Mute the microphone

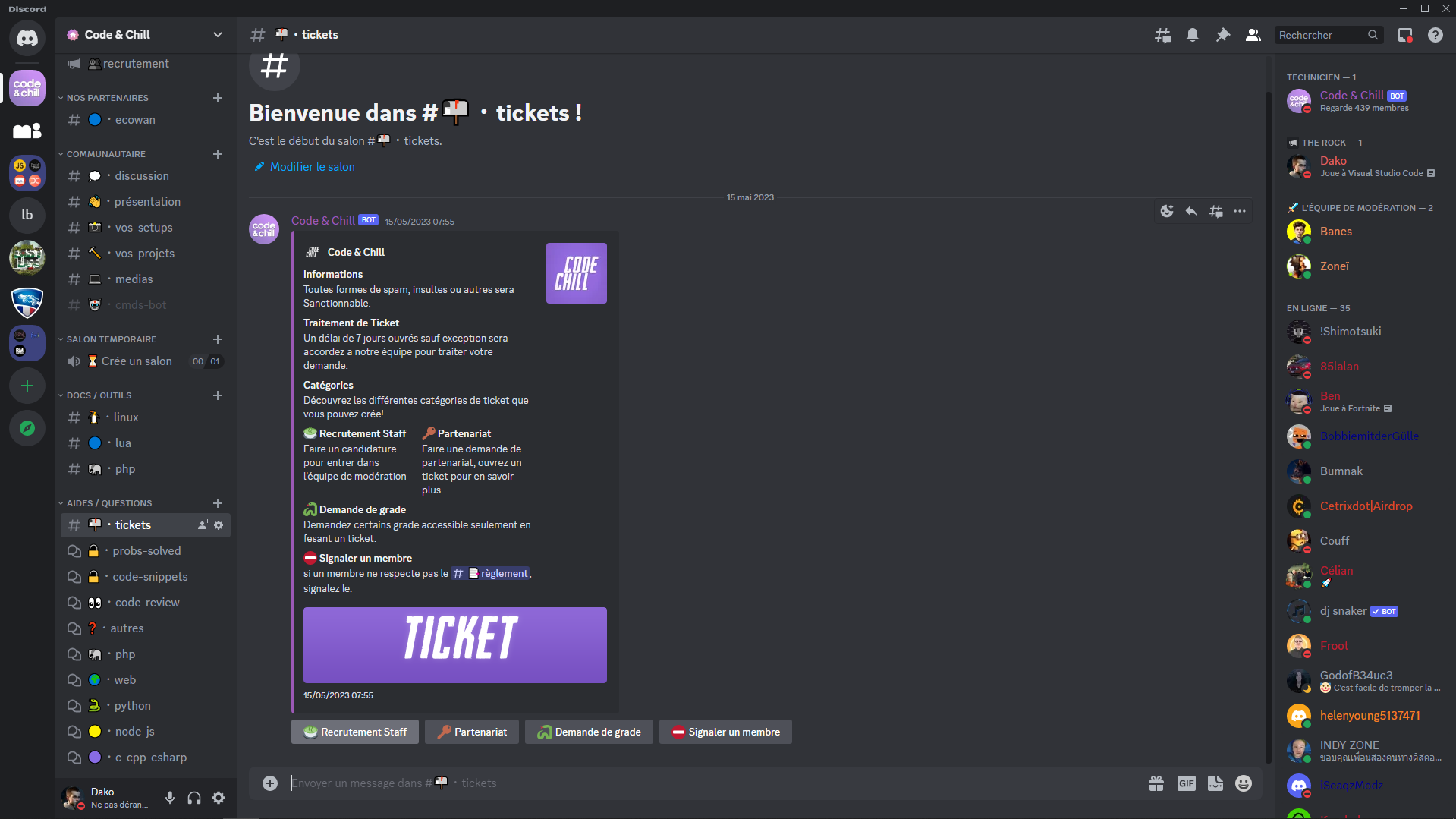pyautogui.click(x=169, y=798)
